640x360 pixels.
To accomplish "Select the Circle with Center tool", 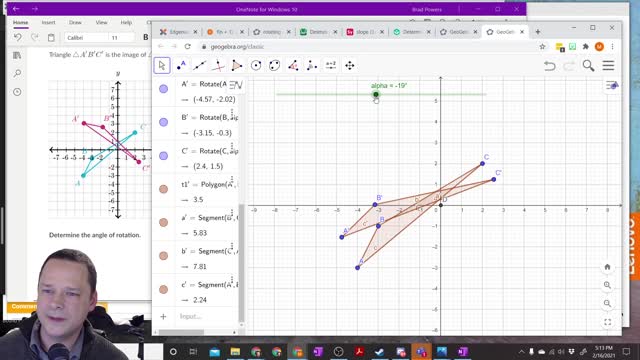I will [256, 65].
